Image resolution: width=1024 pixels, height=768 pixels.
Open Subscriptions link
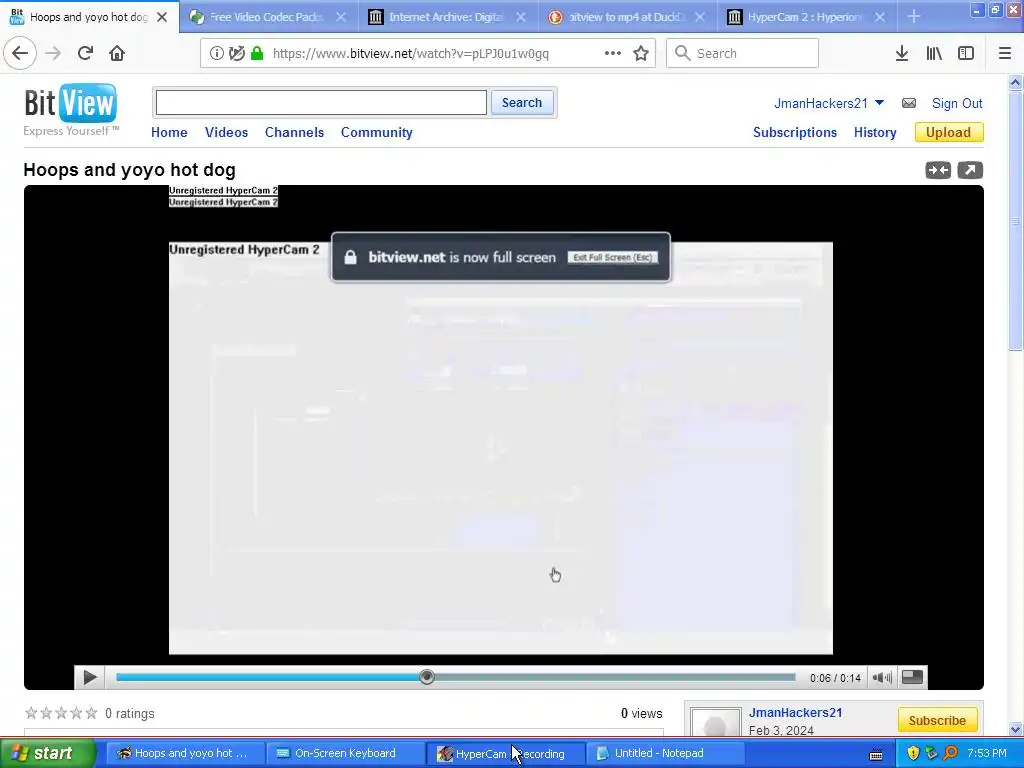coord(795,133)
